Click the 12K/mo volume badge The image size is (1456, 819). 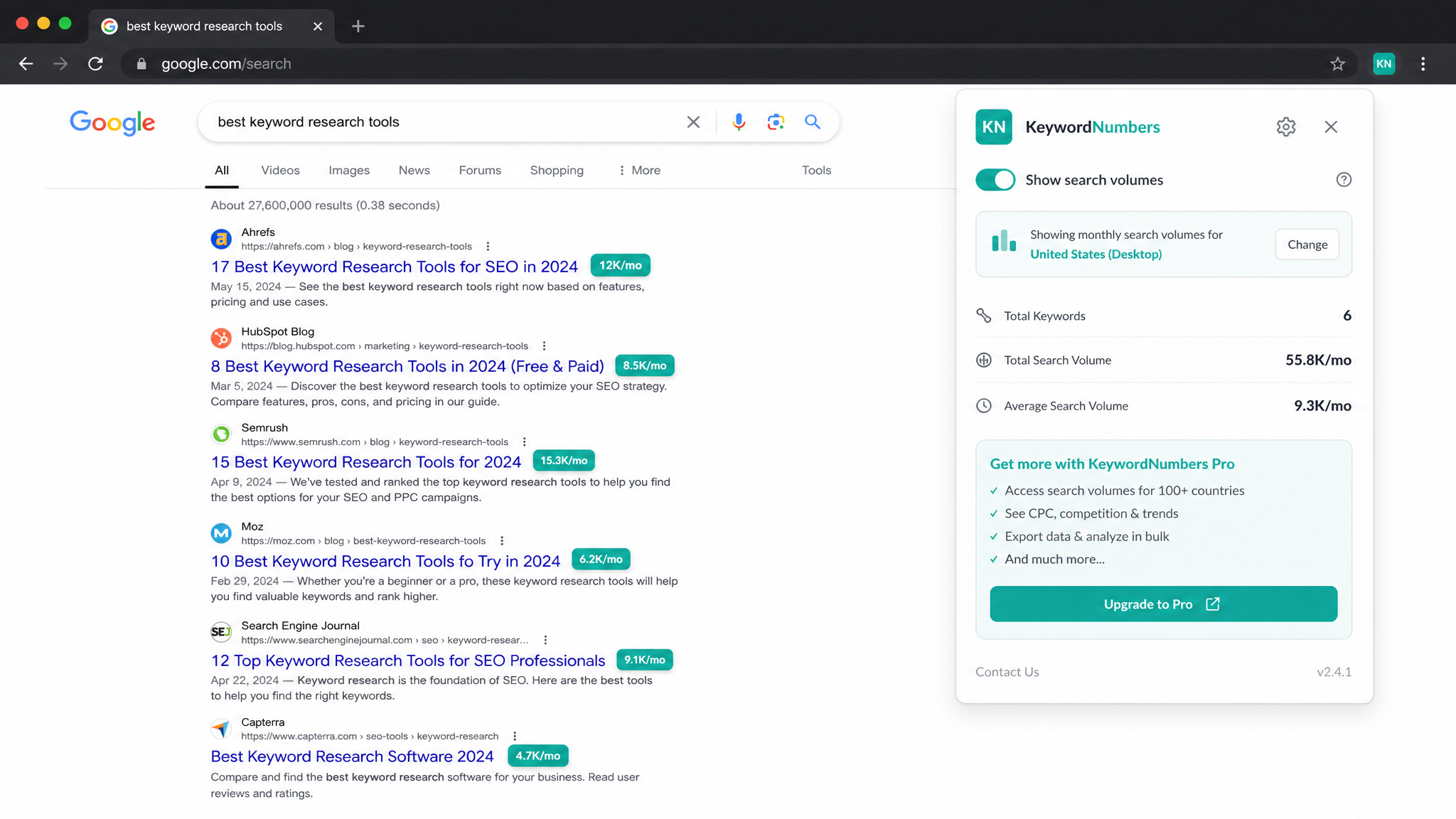620,265
